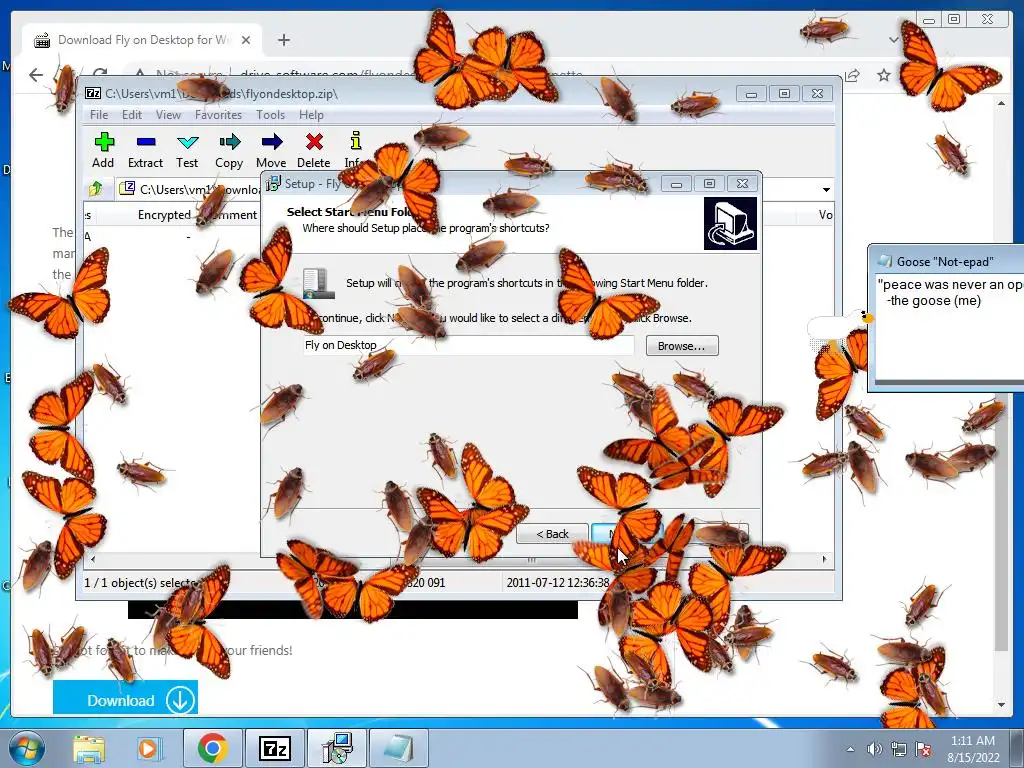Click the Info tool in 7-Zip

[x=355, y=150]
